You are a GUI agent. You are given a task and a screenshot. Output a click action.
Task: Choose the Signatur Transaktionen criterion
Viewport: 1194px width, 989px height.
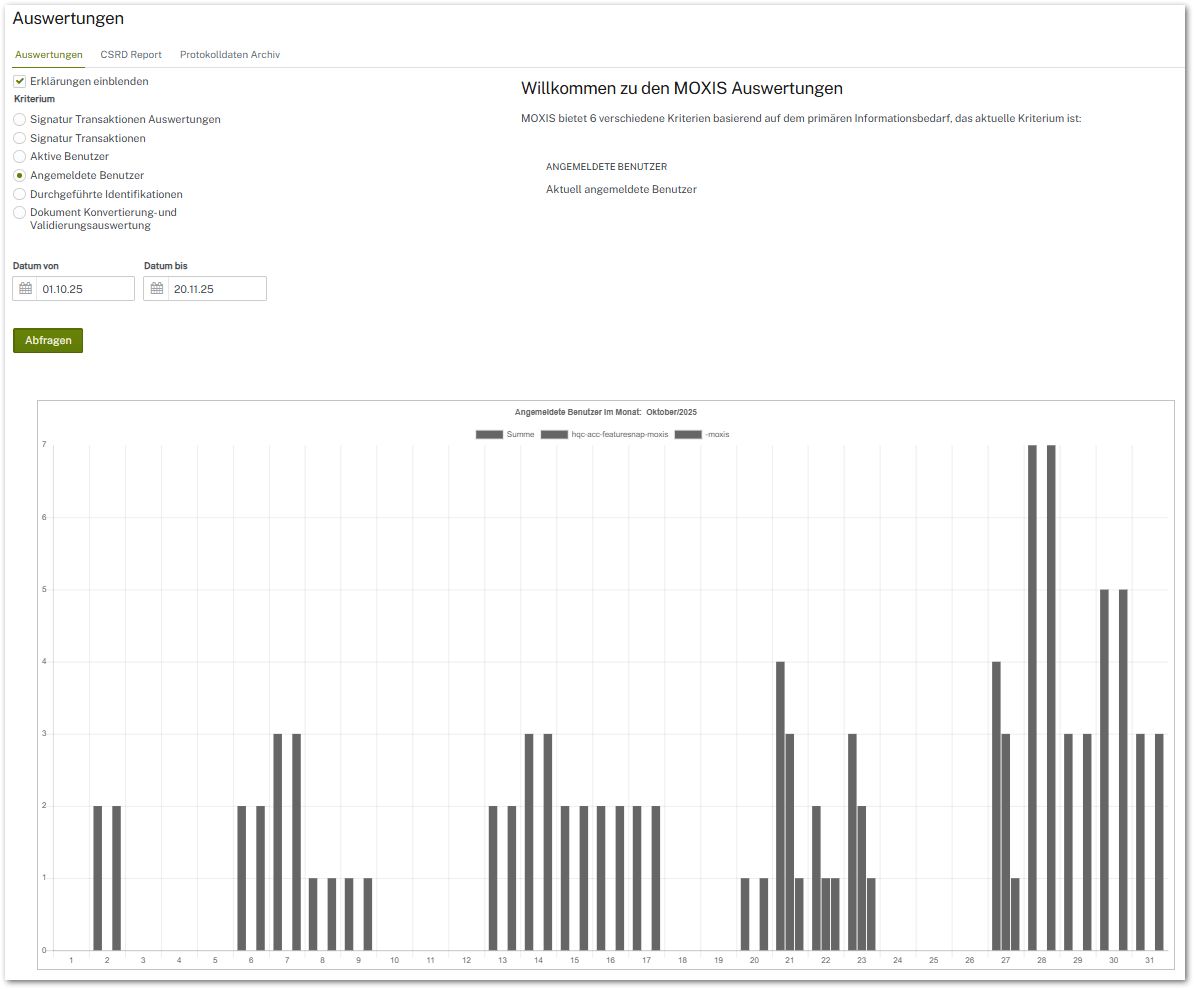(x=20, y=138)
